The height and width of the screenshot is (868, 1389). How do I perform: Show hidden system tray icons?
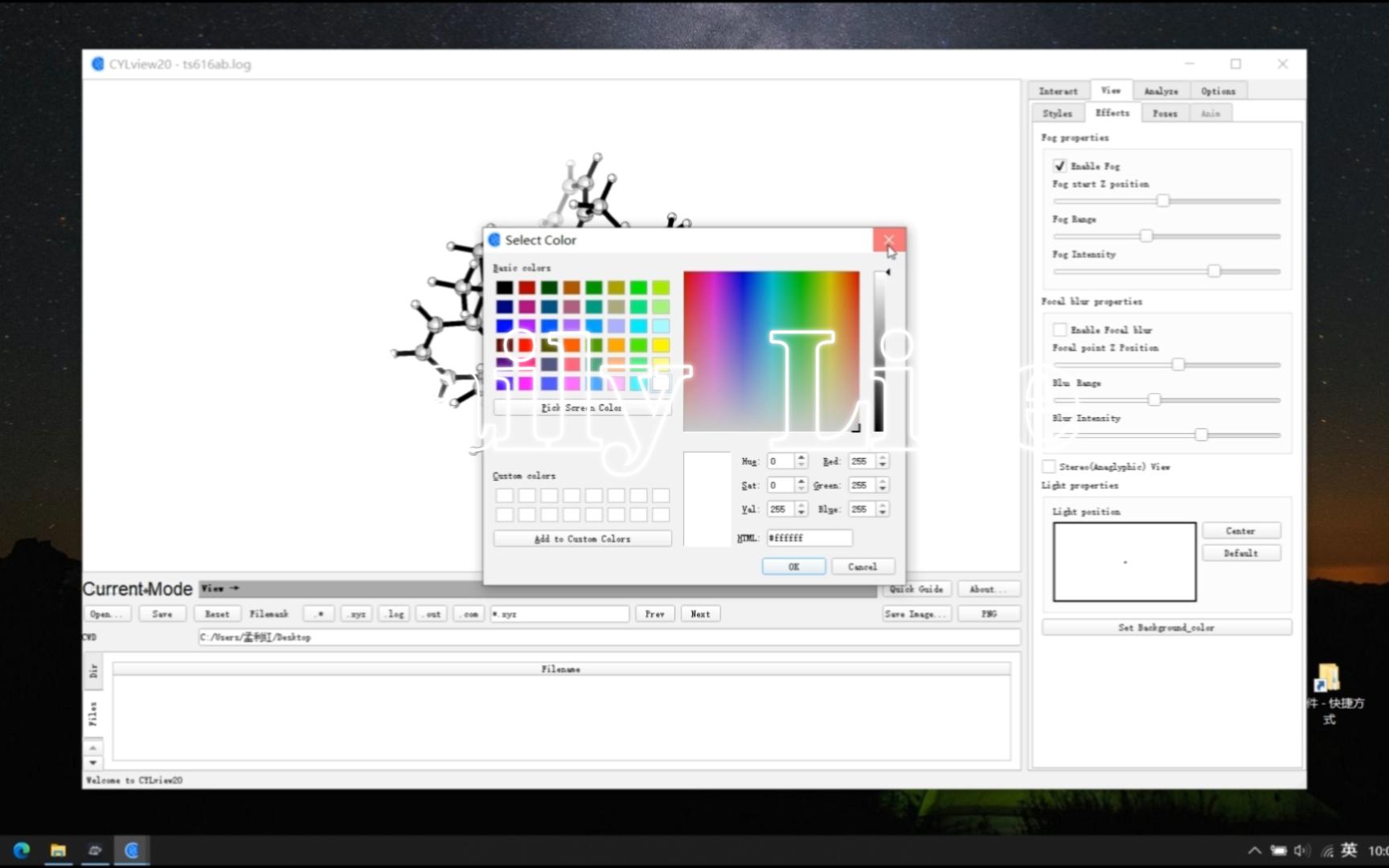click(x=1254, y=850)
